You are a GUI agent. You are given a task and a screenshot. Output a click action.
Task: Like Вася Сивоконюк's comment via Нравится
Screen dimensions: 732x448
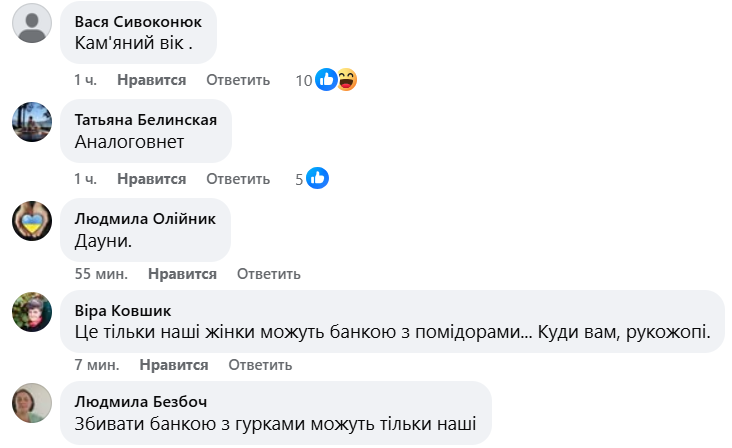pos(151,80)
